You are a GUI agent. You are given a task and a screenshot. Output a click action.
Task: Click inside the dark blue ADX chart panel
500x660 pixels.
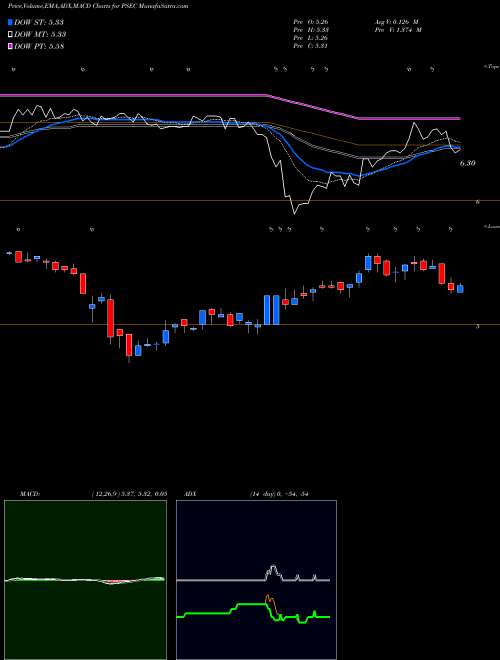pos(256,580)
